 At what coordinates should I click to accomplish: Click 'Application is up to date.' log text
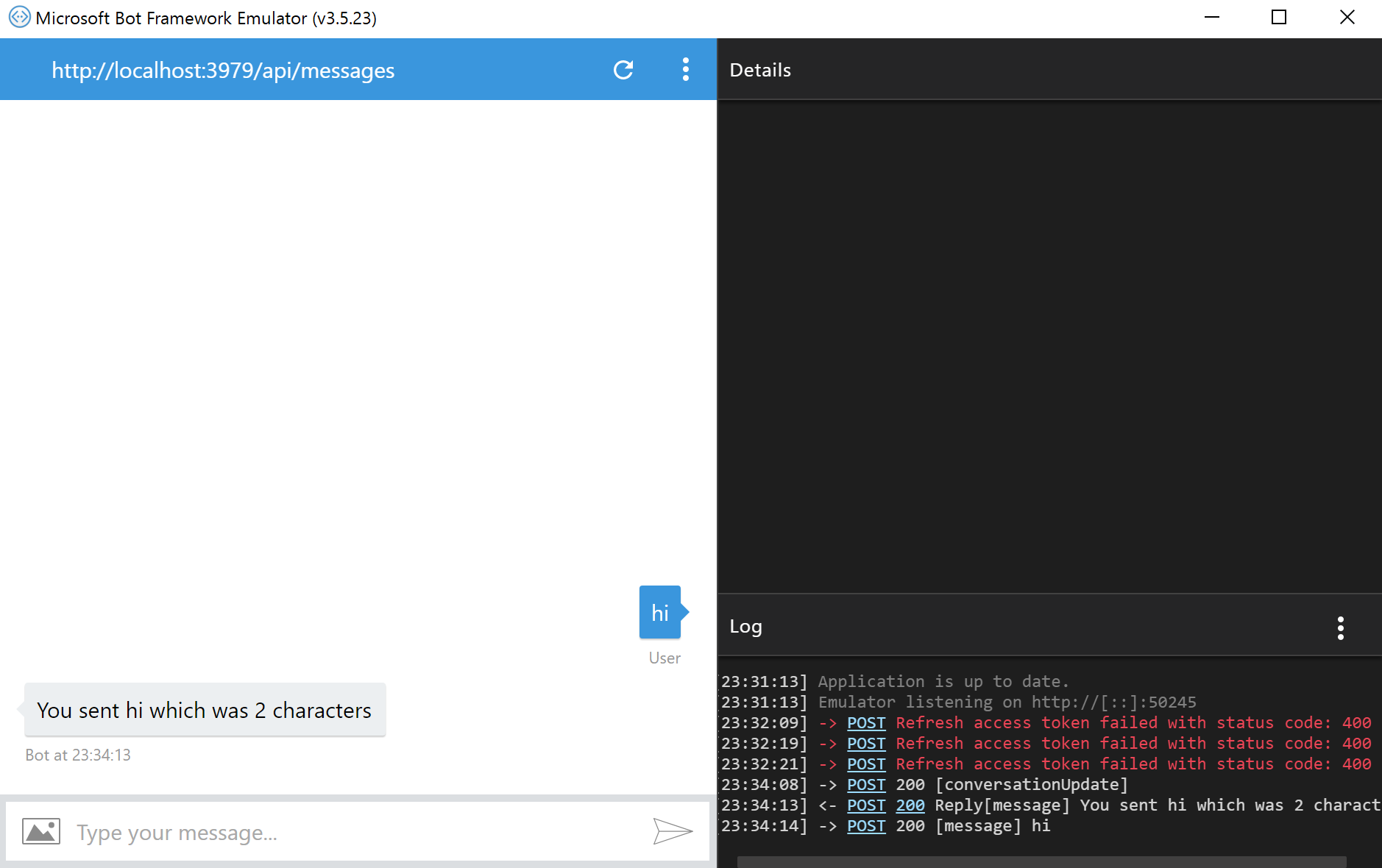coord(943,682)
